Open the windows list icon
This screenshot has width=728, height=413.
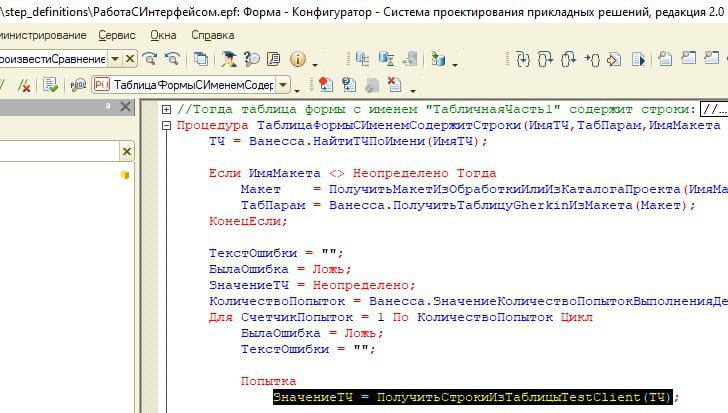click(x=201, y=59)
